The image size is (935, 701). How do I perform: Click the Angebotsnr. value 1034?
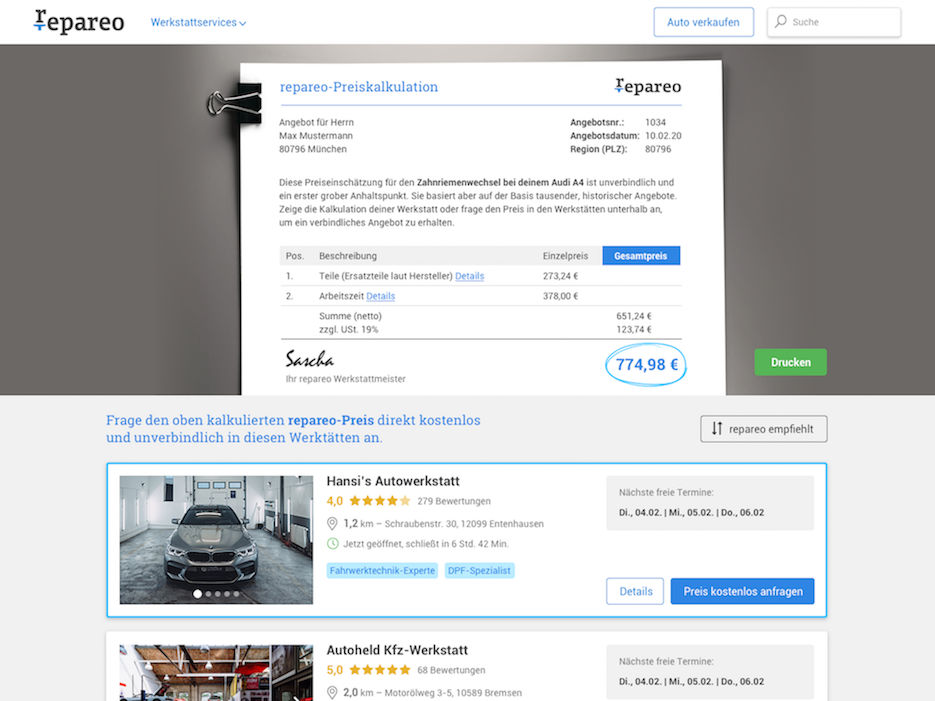click(x=655, y=122)
